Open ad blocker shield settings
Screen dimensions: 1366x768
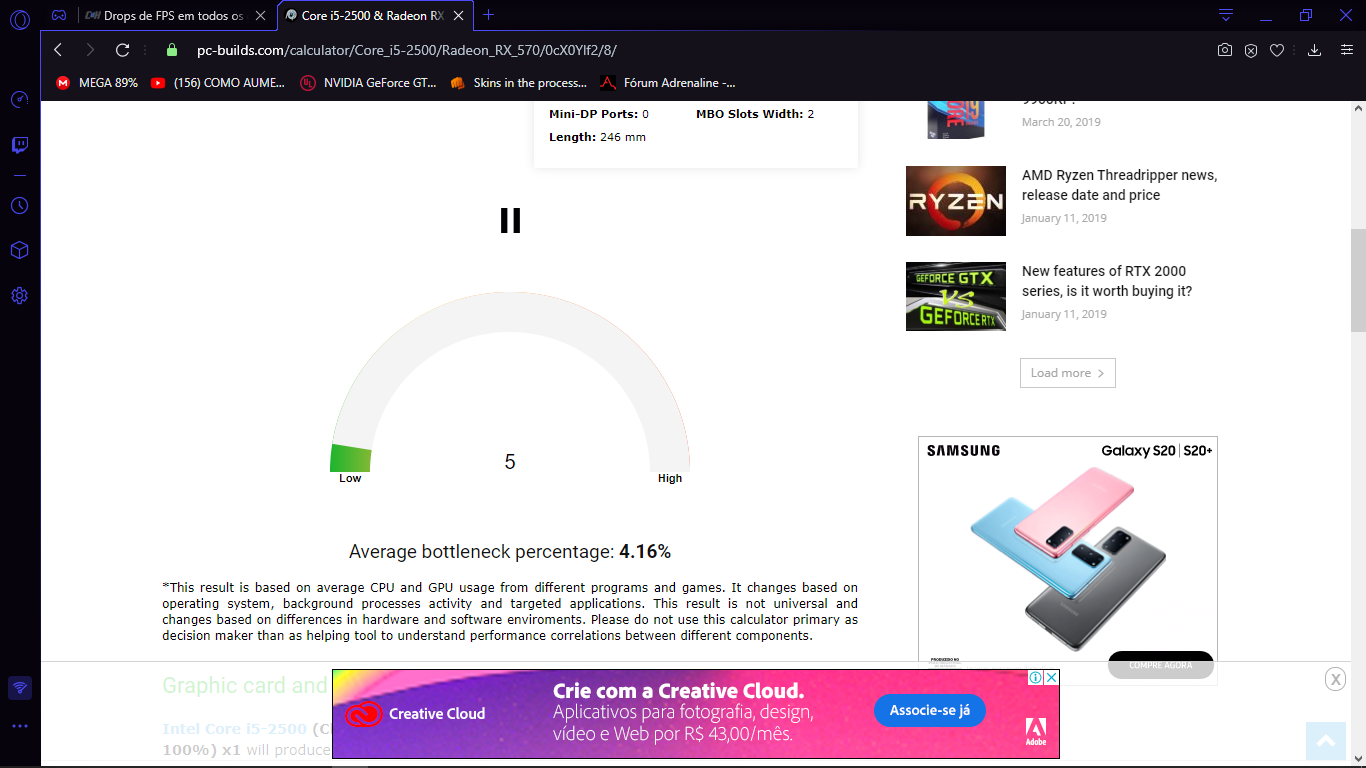pos(1251,50)
